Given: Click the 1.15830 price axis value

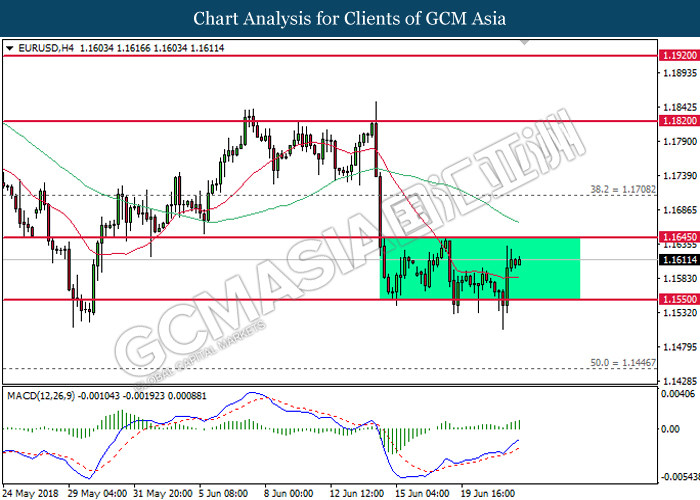Looking at the screenshot, I should coord(680,278).
